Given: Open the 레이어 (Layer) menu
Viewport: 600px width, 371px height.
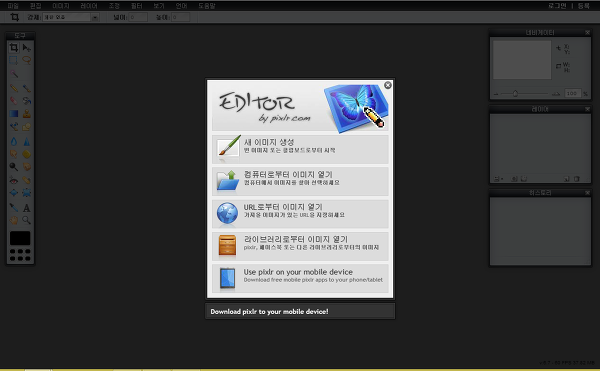Looking at the screenshot, I should point(89,6).
